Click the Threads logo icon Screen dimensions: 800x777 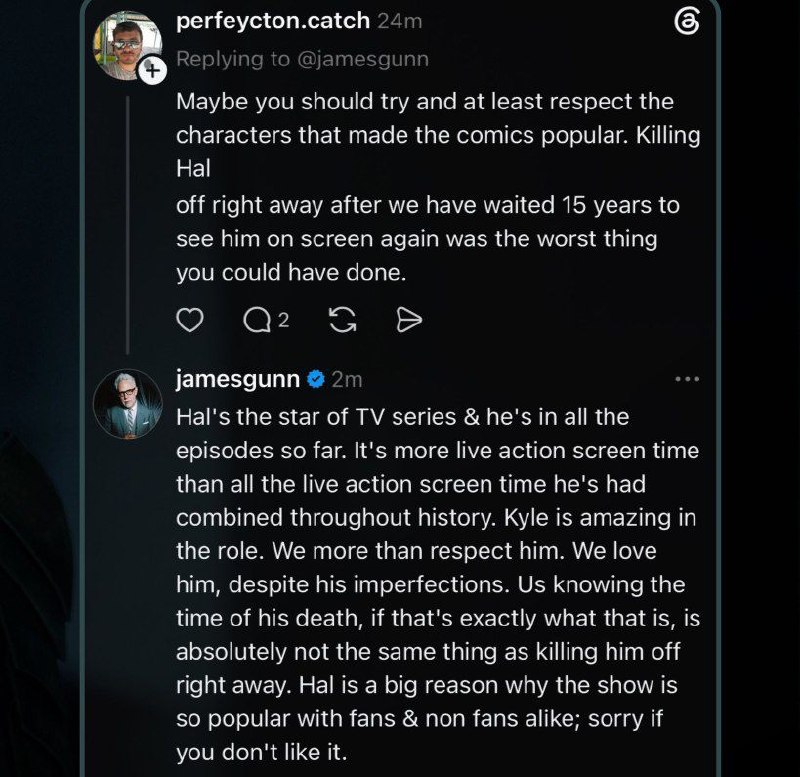pos(686,22)
